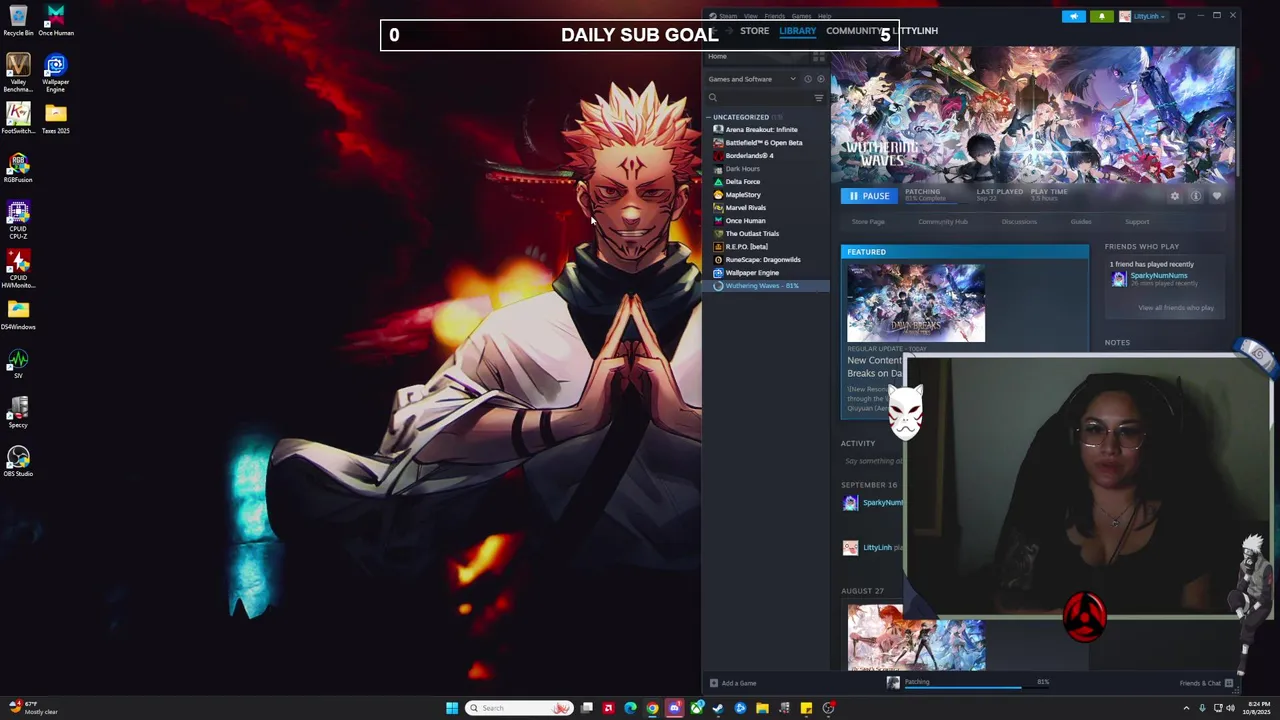1280x720 pixels.
Task: Open the Taxes 2025 desktop folder
Action: (56, 118)
